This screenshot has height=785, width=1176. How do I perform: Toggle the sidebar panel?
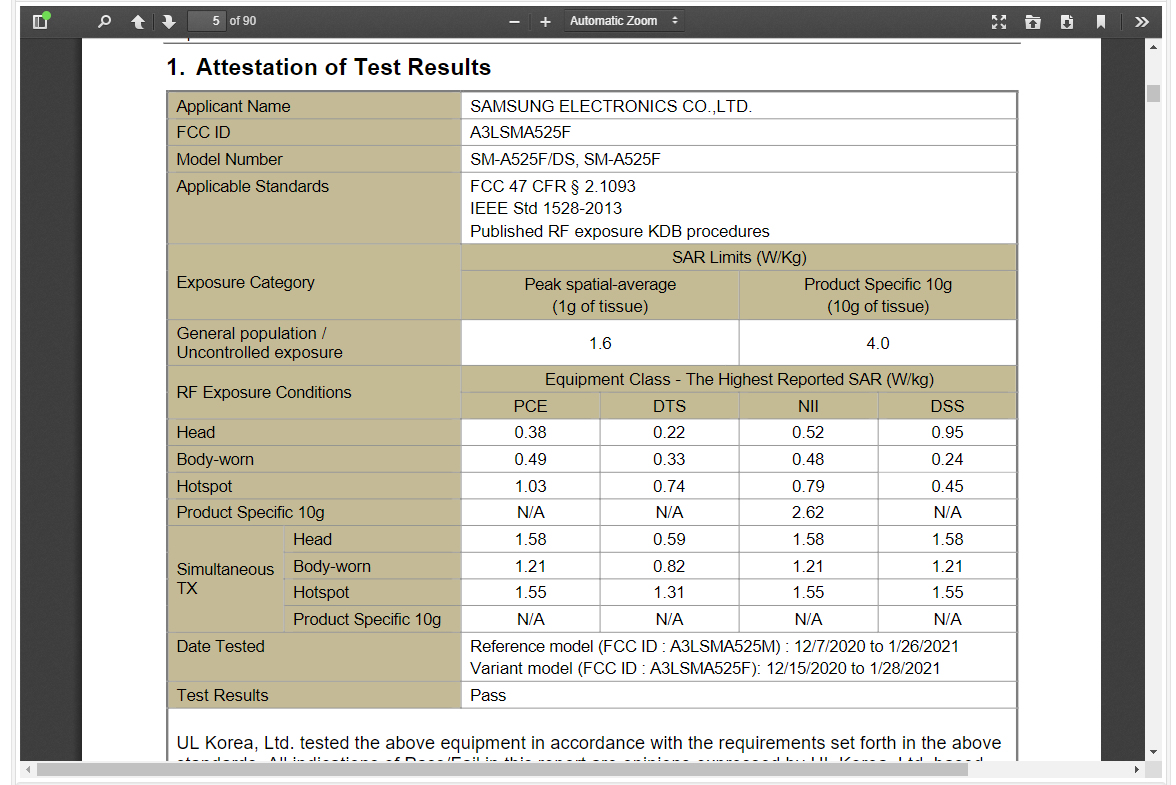[40, 21]
